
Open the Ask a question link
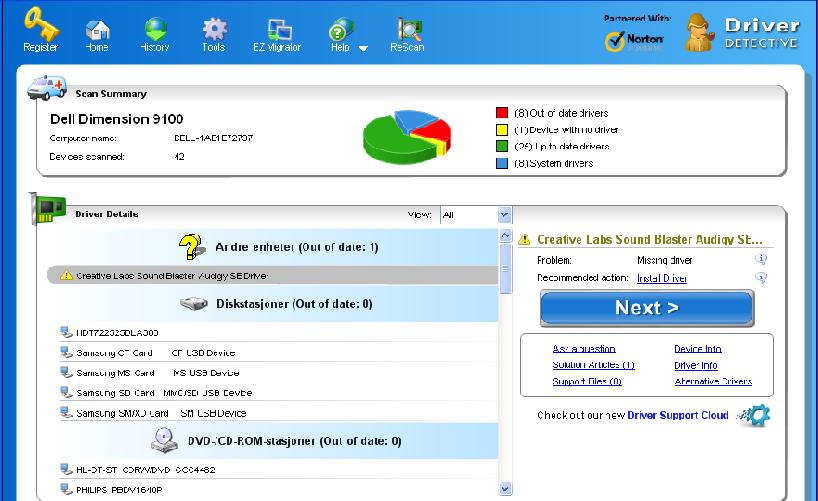[584, 349]
